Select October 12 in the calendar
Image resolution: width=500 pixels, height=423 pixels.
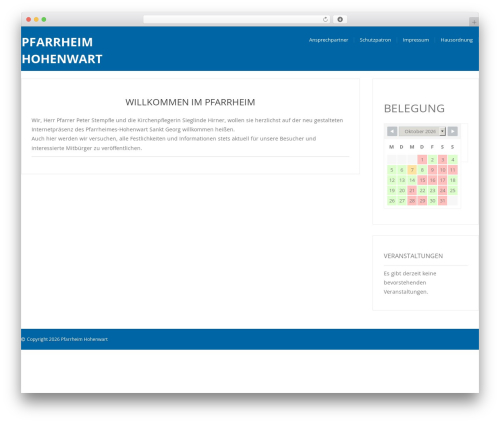click(392, 180)
